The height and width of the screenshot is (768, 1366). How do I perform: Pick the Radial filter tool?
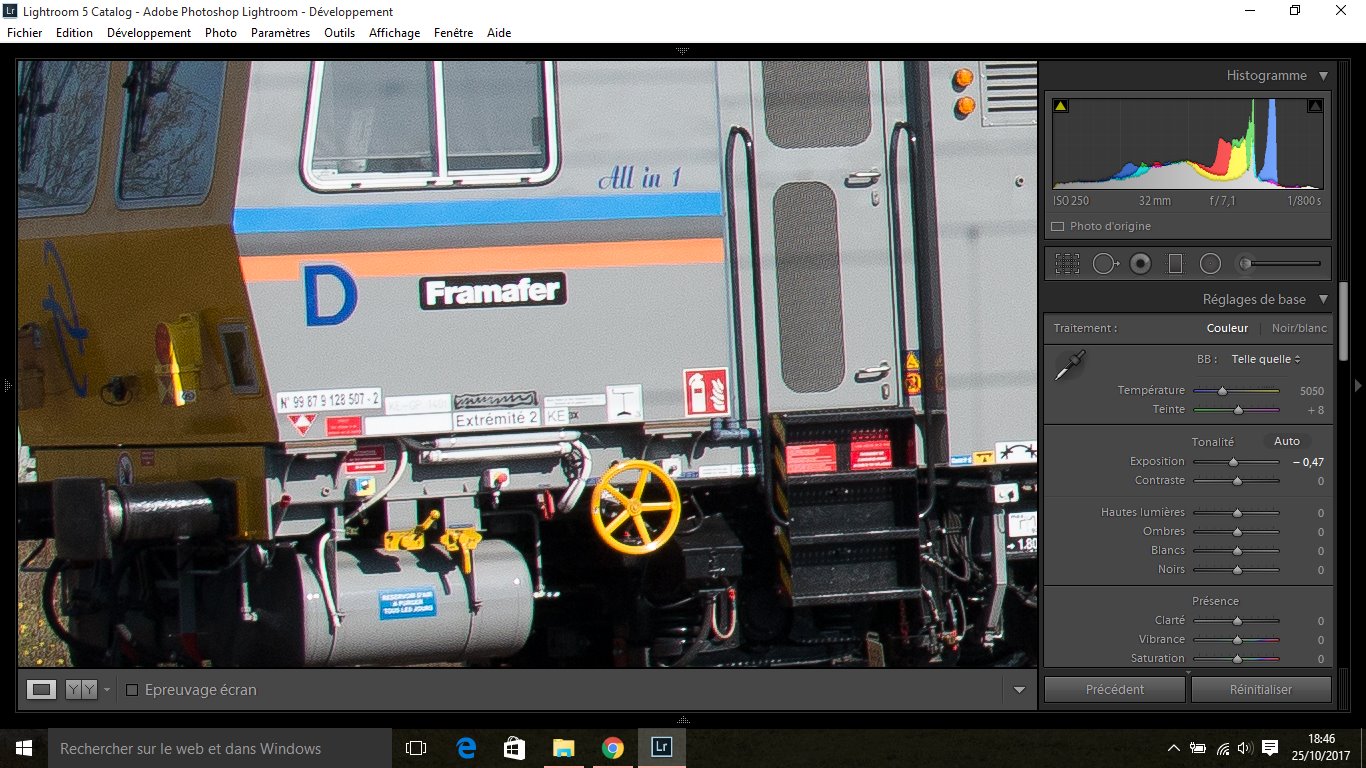pyautogui.click(x=1210, y=264)
